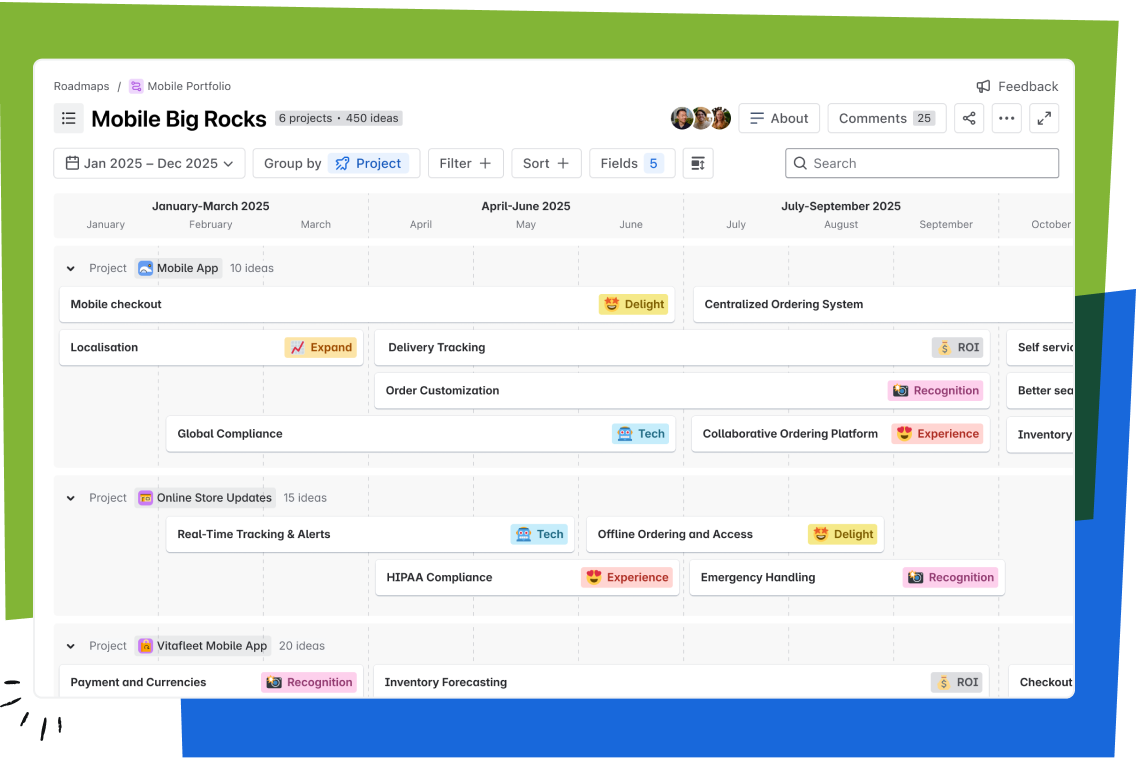1136x758 pixels.
Task: Click Experience tag on Collaborative Ordering Platform
Action: click(x=937, y=433)
